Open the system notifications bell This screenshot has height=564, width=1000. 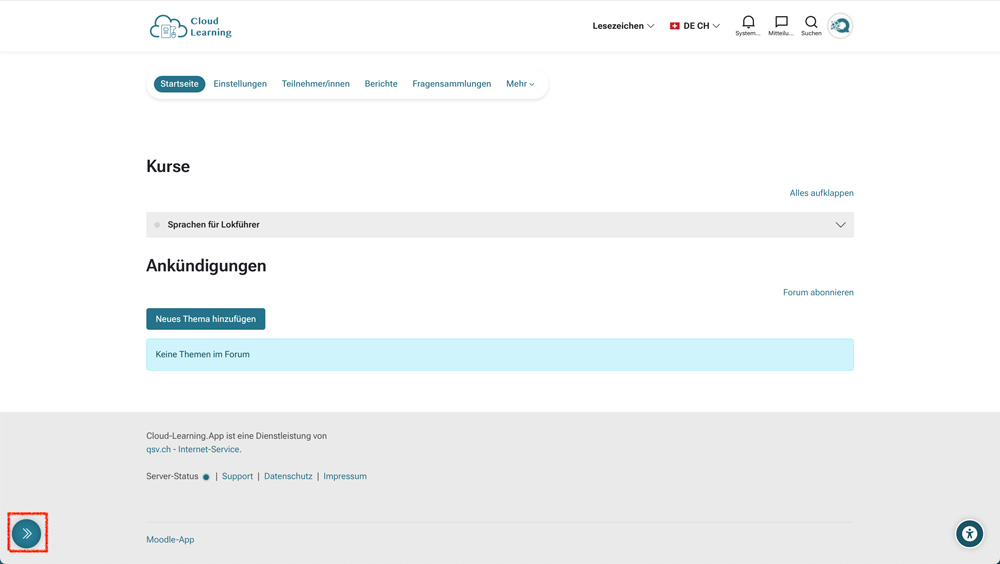748,23
